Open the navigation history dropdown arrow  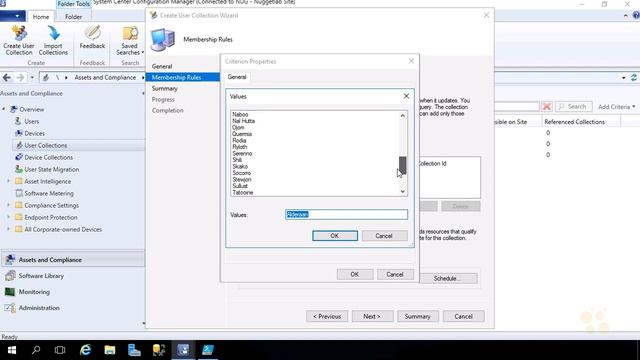(x=32, y=78)
